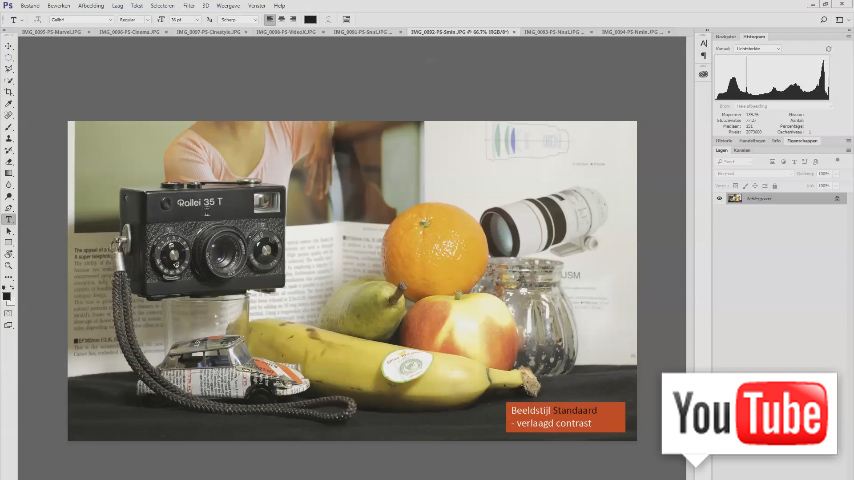Click the left-align text button
854x480 pixels.
tap(270, 19)
